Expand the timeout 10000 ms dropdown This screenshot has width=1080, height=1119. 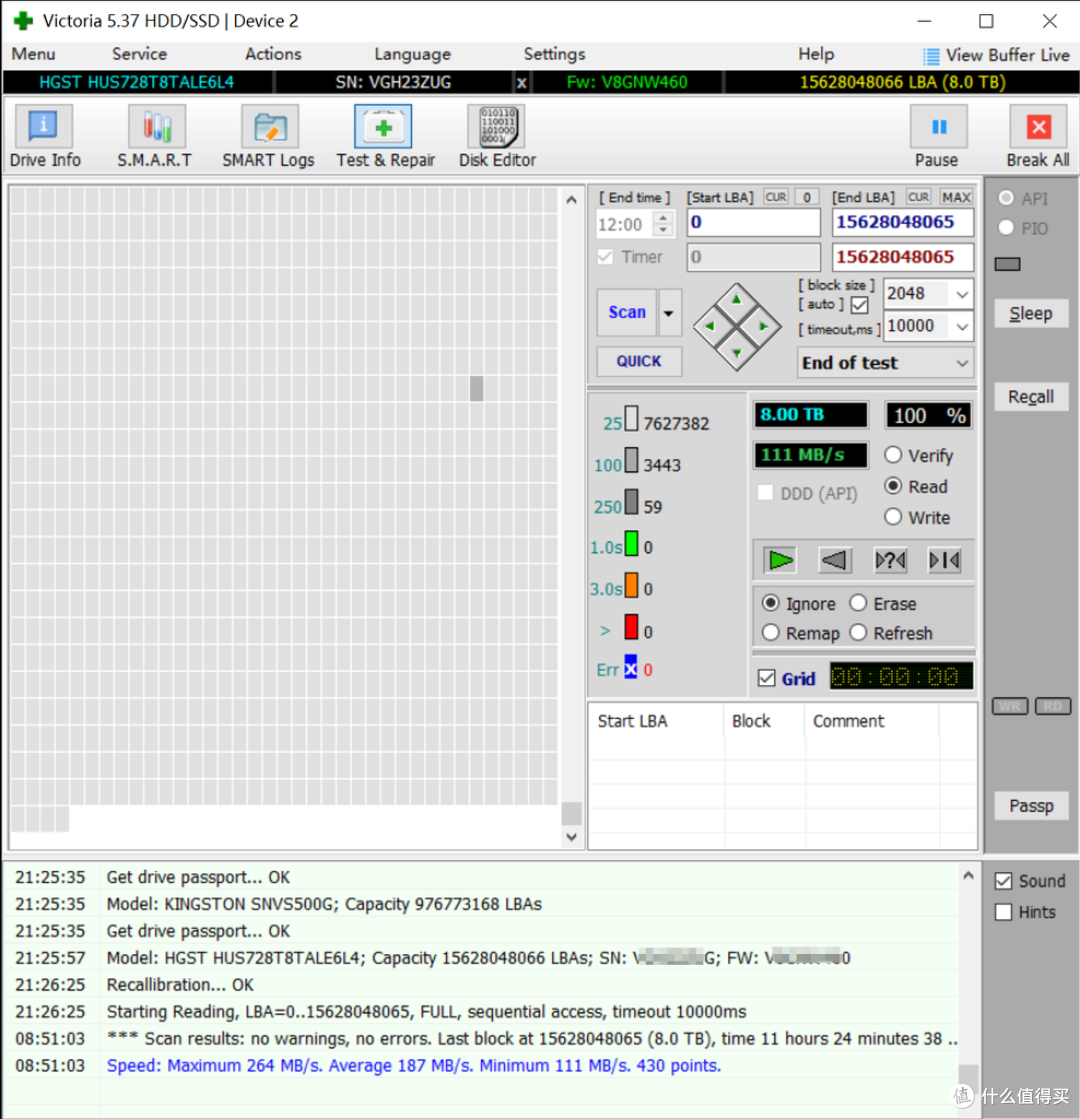[x=962, y=326]
